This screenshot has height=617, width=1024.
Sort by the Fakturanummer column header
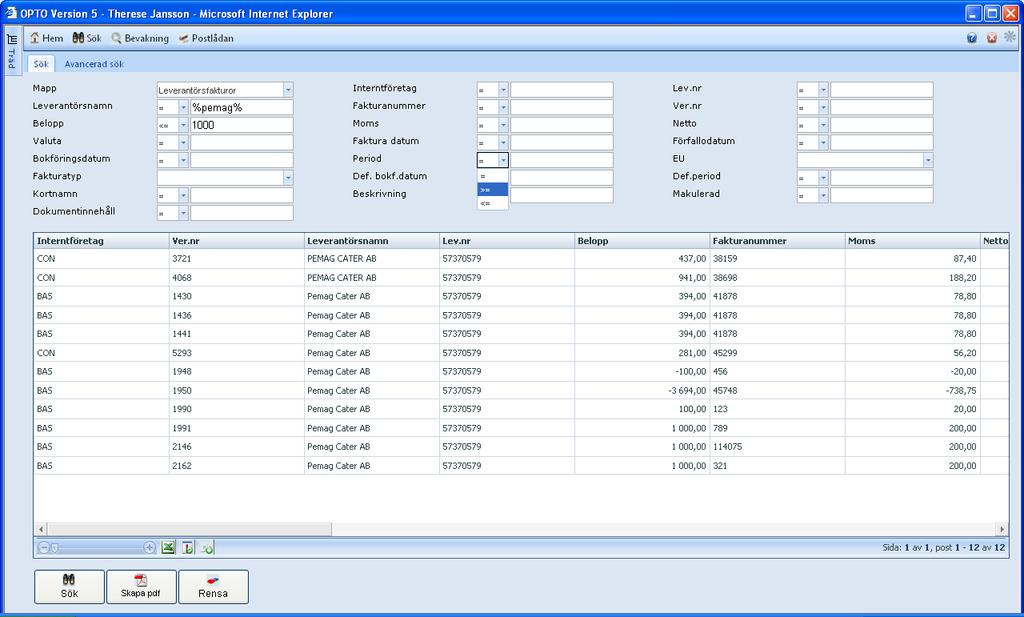coord(777,241)
